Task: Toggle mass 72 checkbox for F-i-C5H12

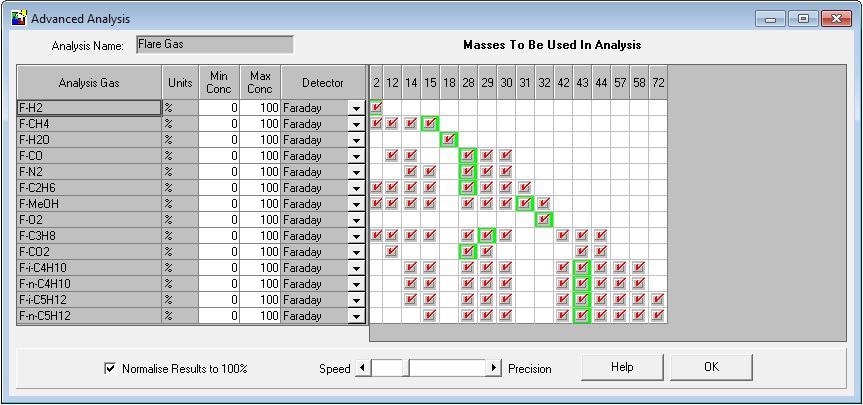Action: tap(658, 299)
